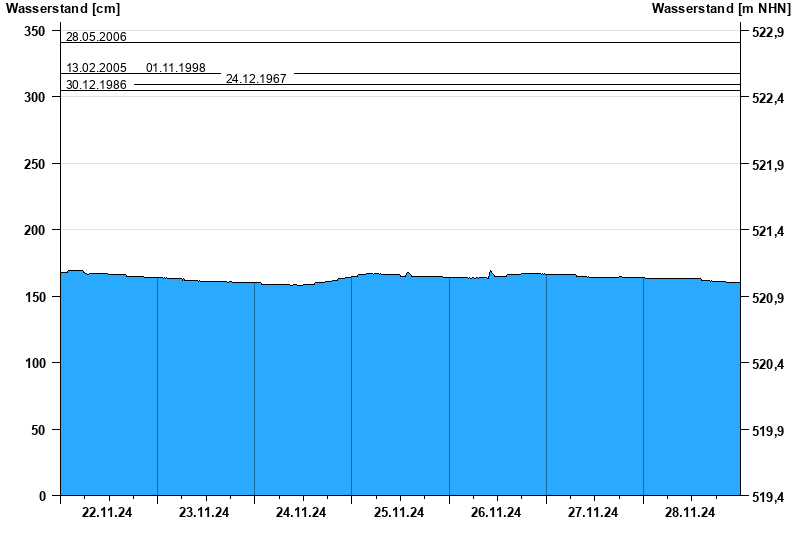Select the 520,9 m NHN tick label
Viewport: 800px width, 550px height.
click(x=766, y=298)
